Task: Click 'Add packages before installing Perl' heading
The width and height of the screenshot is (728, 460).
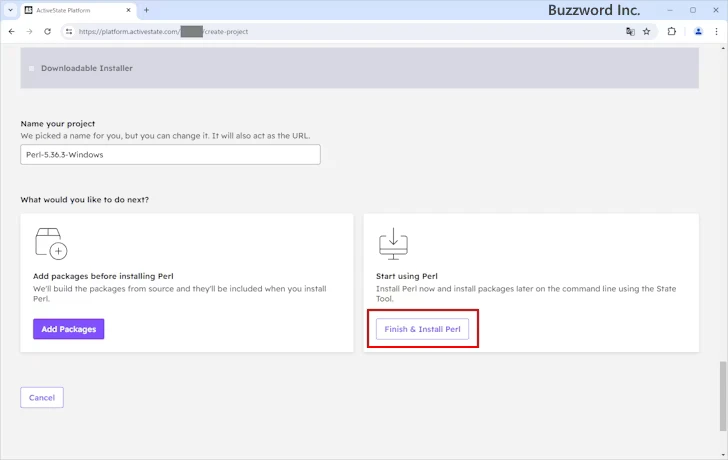Action: point(103,276)
